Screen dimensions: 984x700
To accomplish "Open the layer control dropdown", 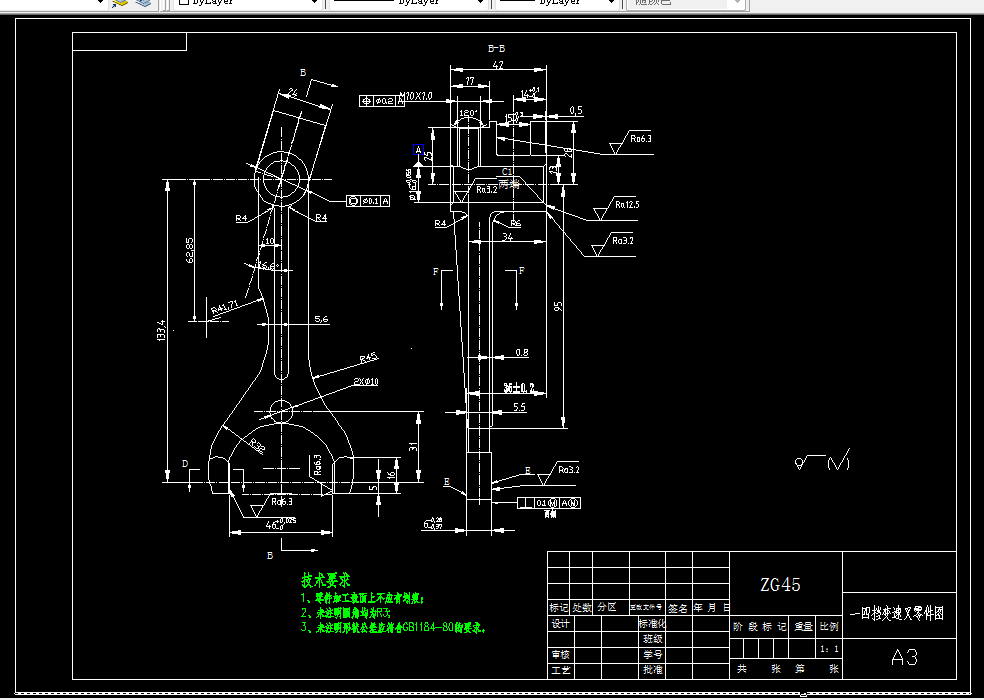I will (99, 3).
